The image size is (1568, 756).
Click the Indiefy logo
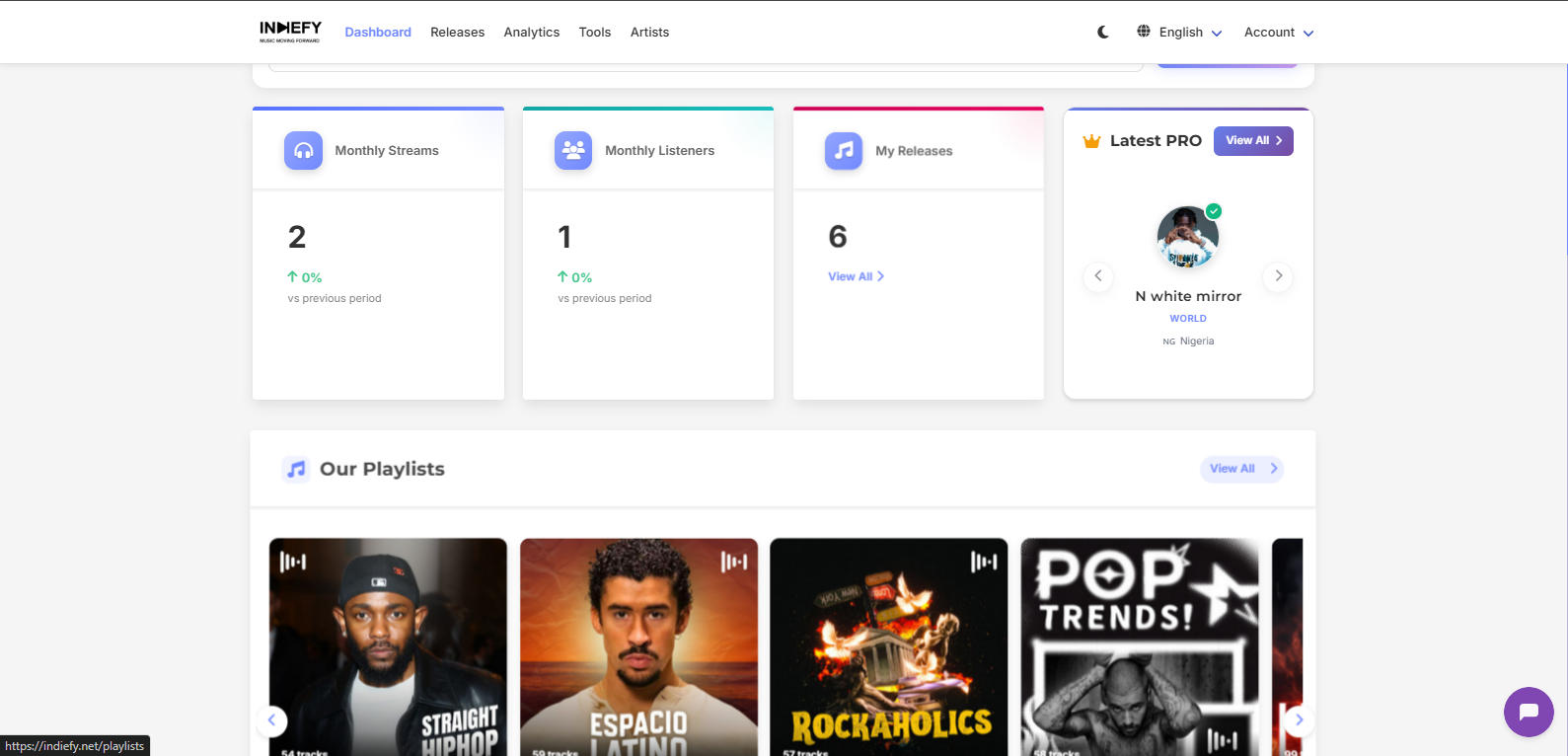pyautogui.click(x=290, y=32)
